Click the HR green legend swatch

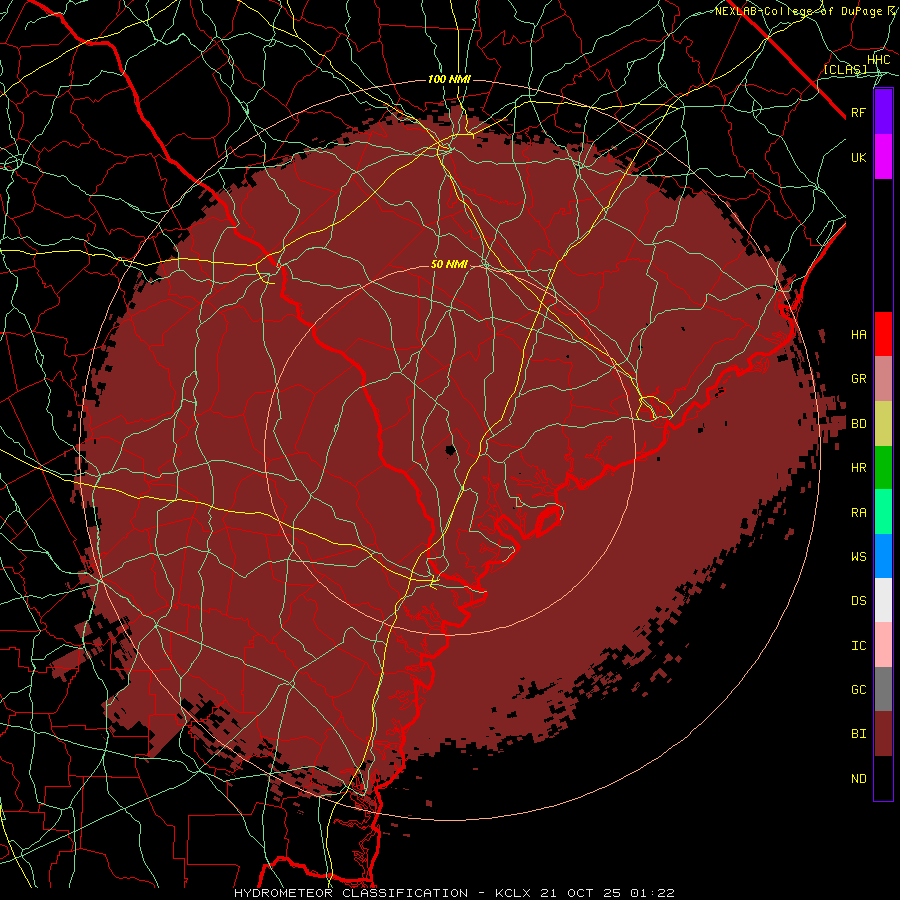(883, 468)
